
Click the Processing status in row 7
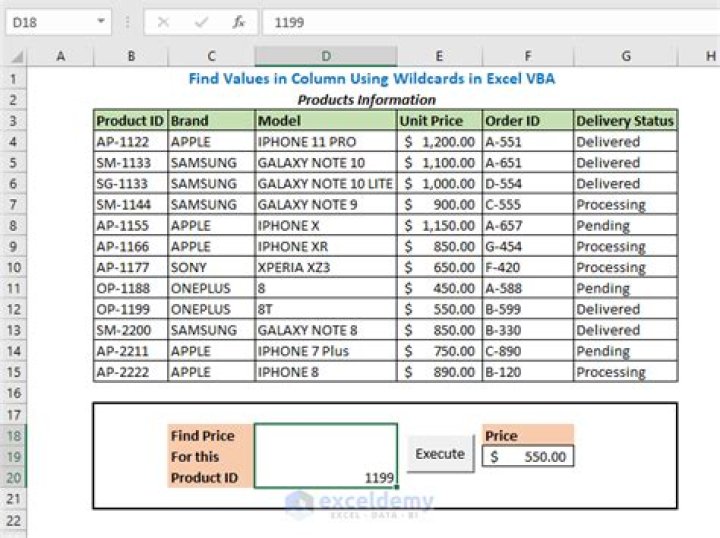pyautogui.click(x=625, y=205)
